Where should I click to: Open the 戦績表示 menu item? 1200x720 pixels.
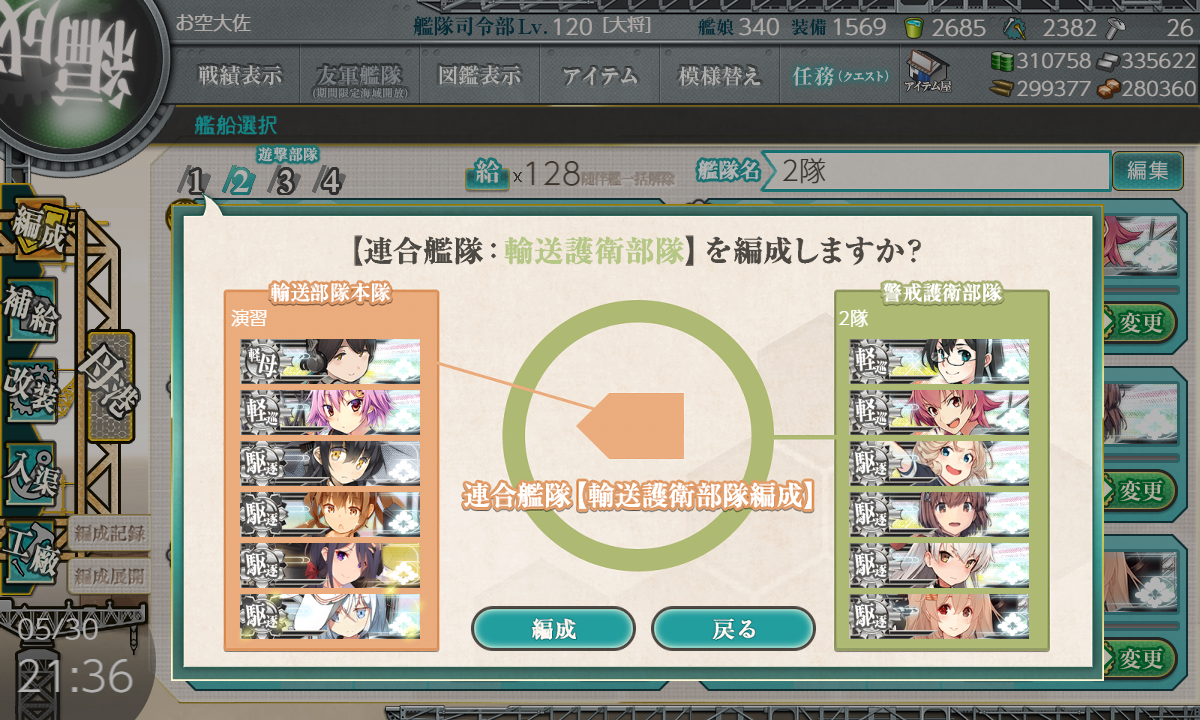point(239,75)
